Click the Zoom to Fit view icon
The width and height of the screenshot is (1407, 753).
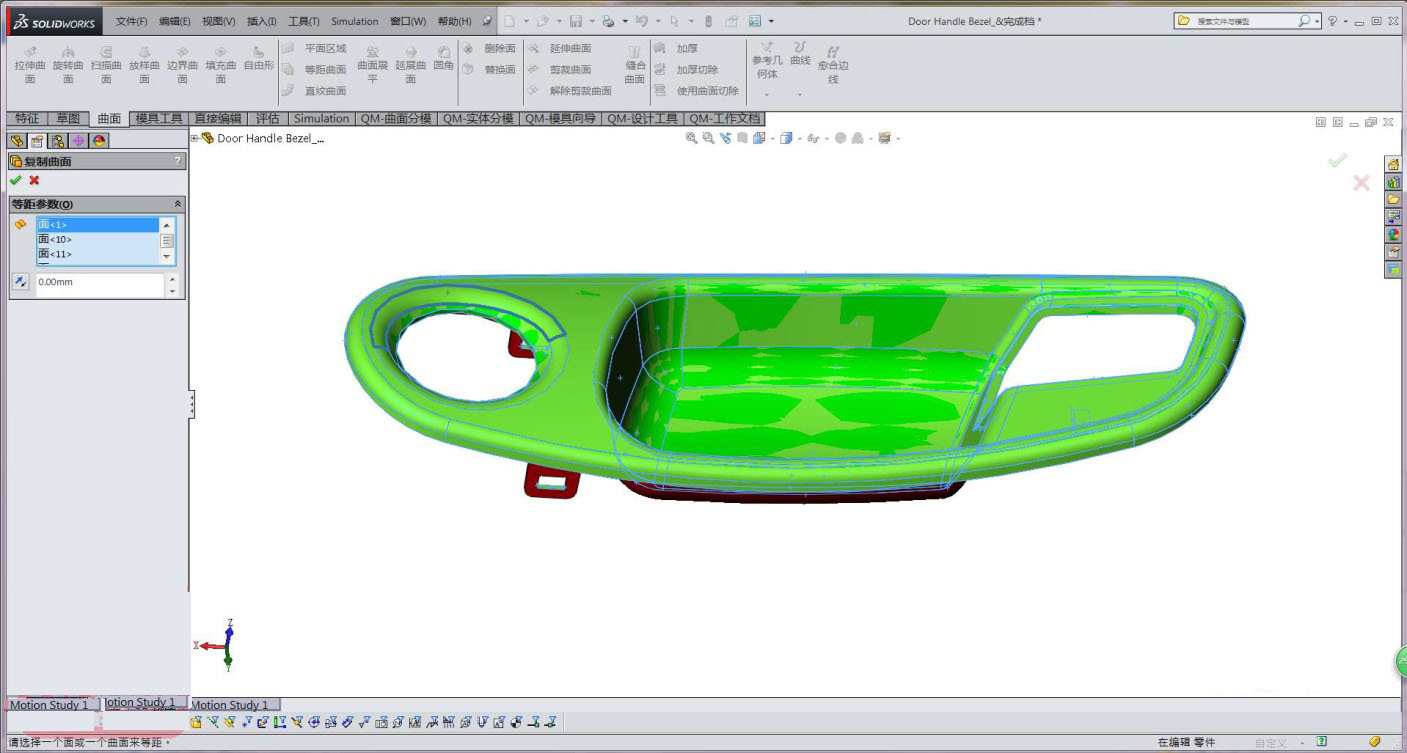(691, 138)
